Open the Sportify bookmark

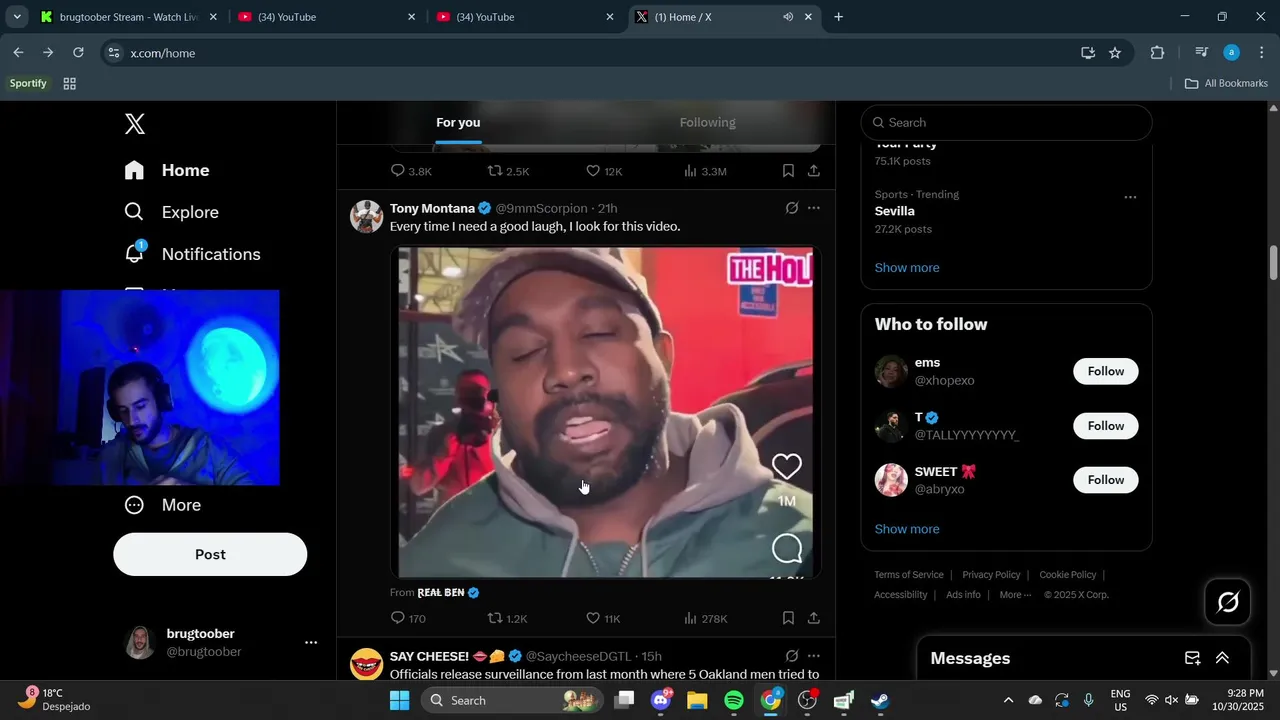click(x=28, y=83)
